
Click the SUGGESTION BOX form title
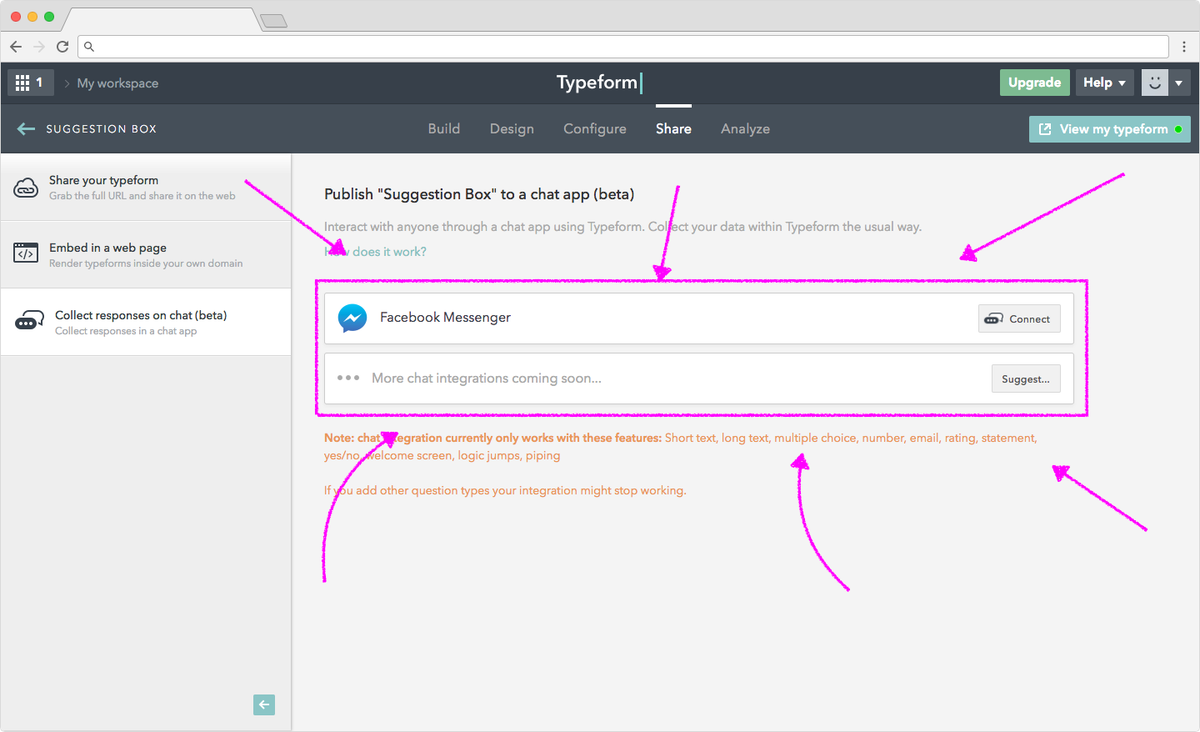(x=101, y=129)
